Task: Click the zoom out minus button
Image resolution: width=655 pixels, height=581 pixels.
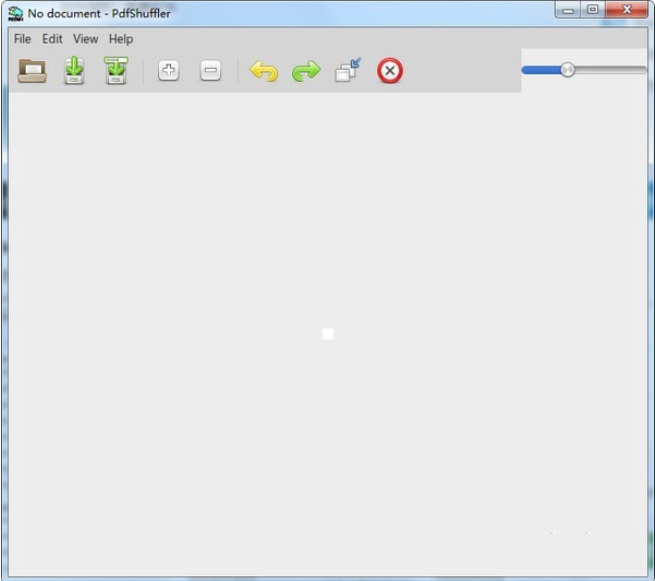Action: [x=211, y=70]
